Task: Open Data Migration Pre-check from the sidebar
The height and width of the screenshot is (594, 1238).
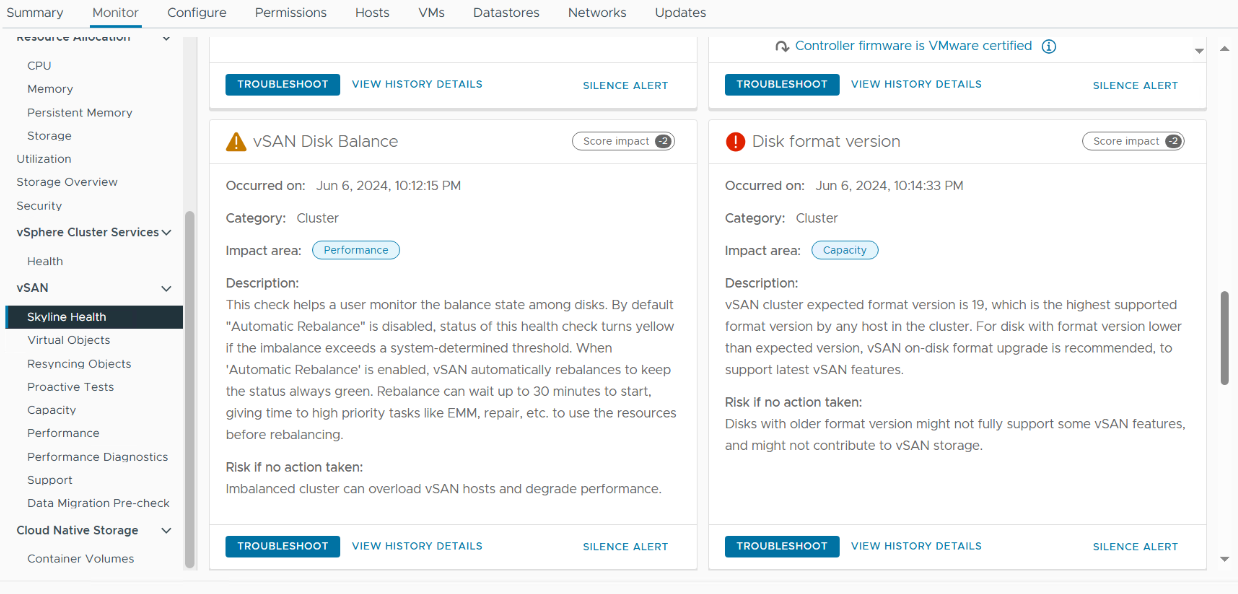Action: tap(96, 503)
